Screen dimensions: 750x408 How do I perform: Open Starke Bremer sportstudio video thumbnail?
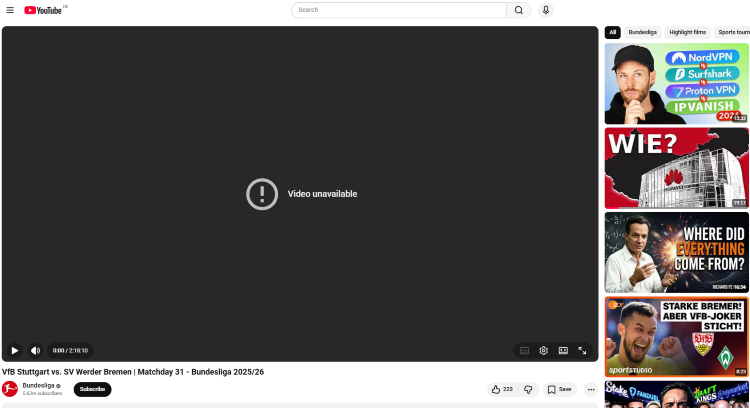[676, 337]
